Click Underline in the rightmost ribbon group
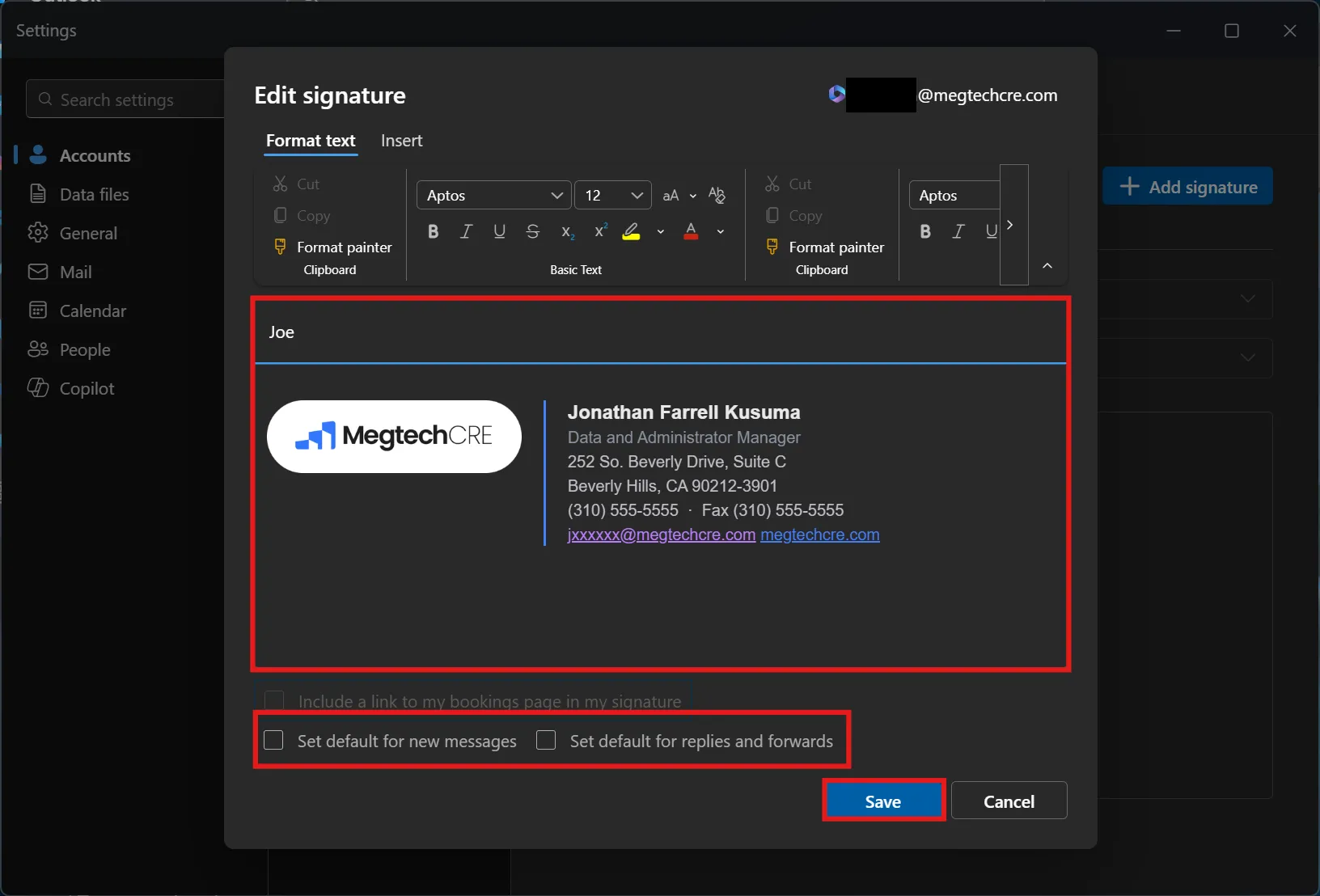 [991, 232]
